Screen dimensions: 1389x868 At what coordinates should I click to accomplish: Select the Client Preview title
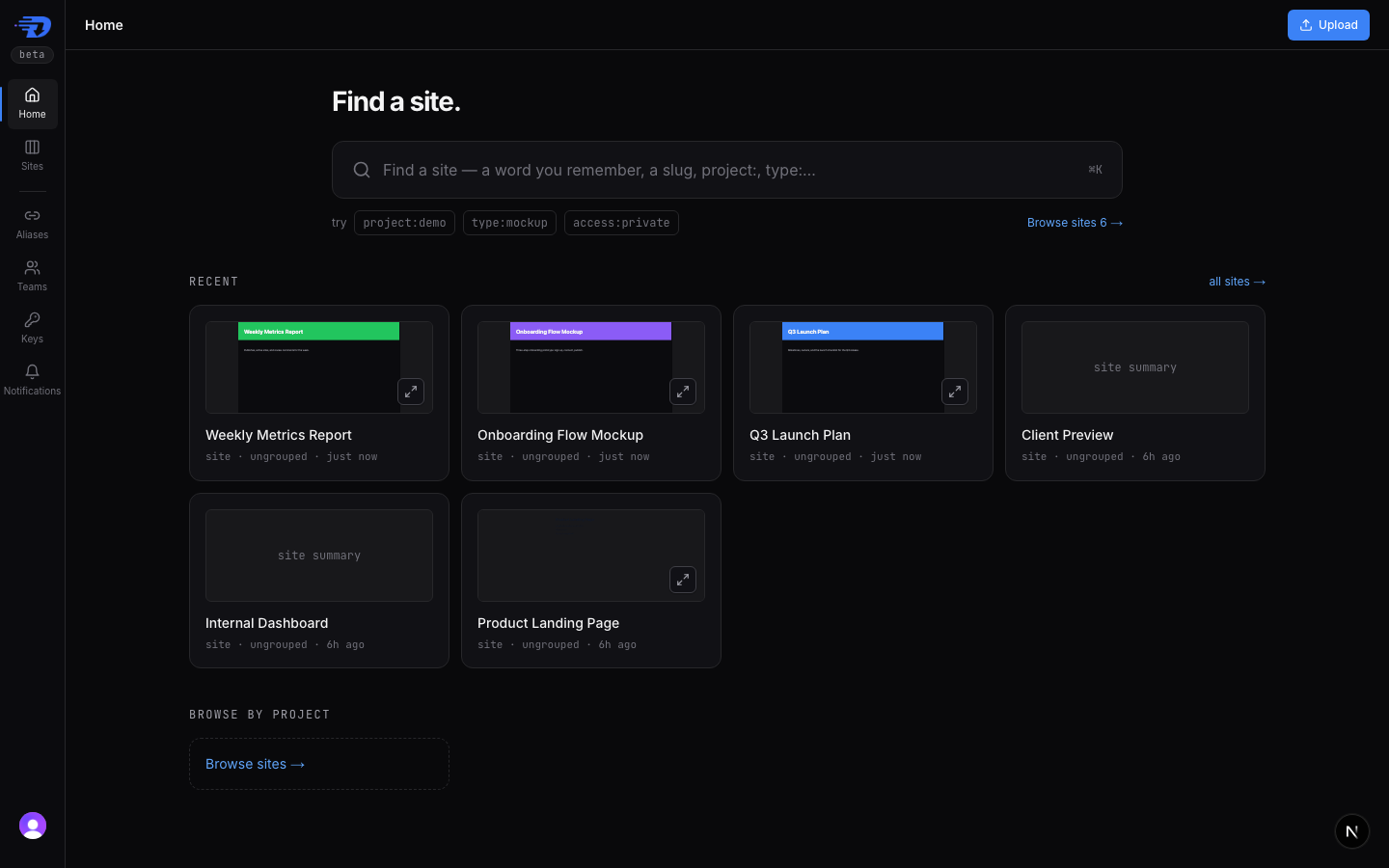(x=1067, y=435)
